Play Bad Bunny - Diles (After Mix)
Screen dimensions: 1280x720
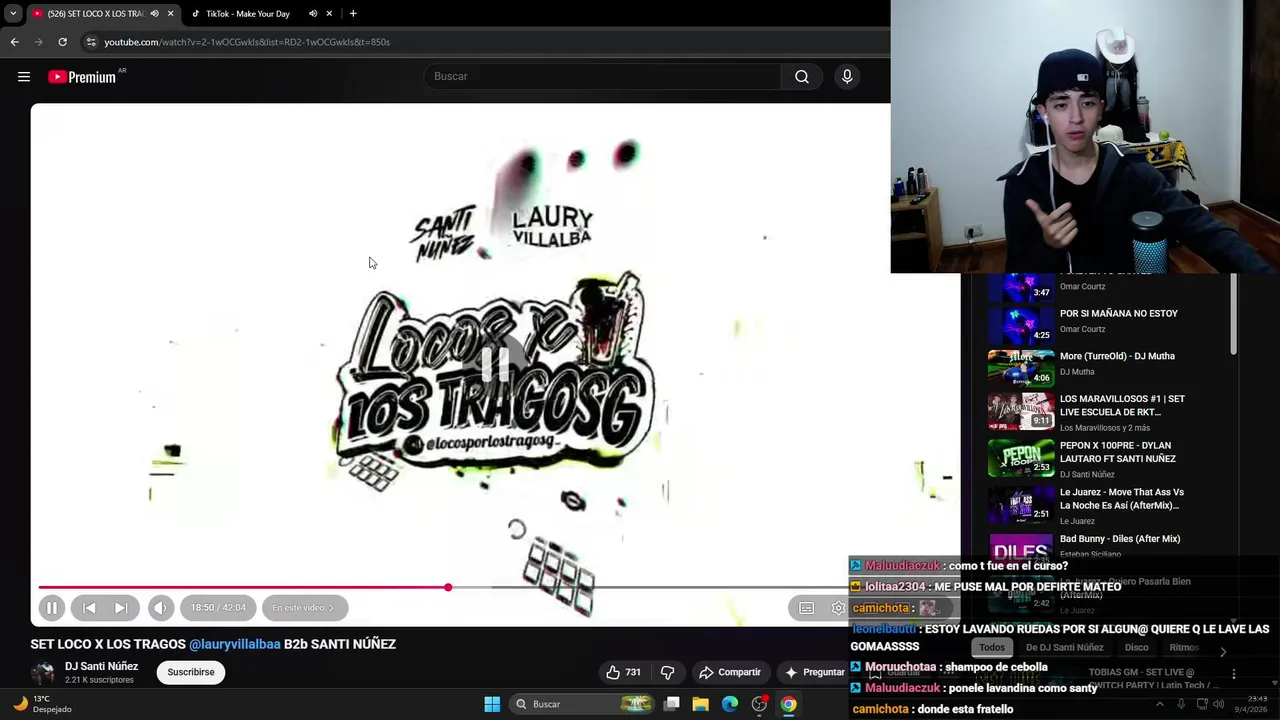(1119, 539)
